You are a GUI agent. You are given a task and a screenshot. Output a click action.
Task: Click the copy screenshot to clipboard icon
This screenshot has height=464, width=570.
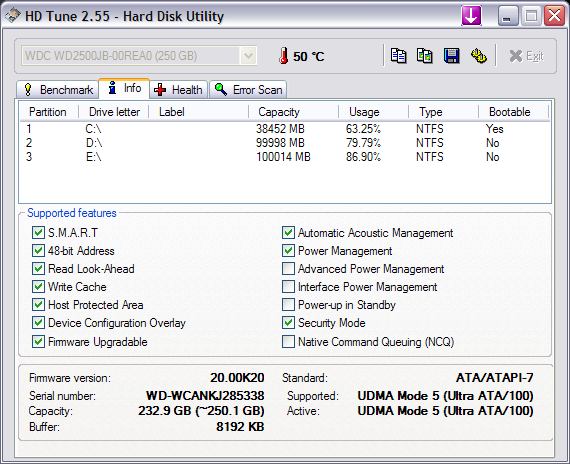(x=425, y=56)
